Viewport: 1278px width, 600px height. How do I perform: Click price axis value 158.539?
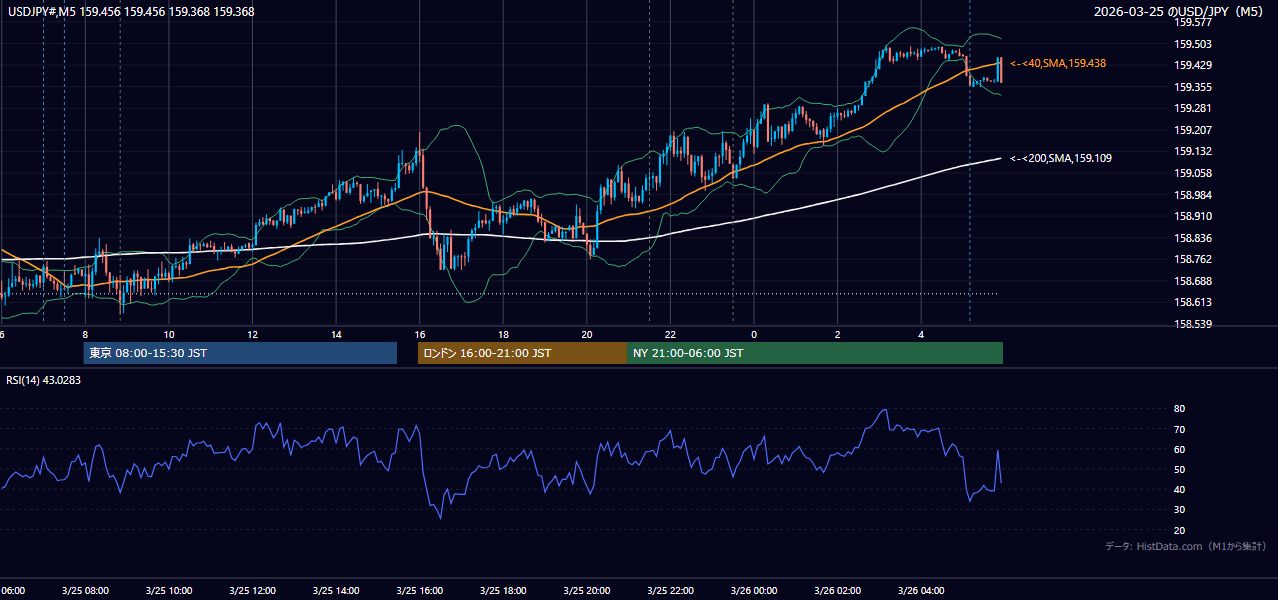click(1193, 324)
